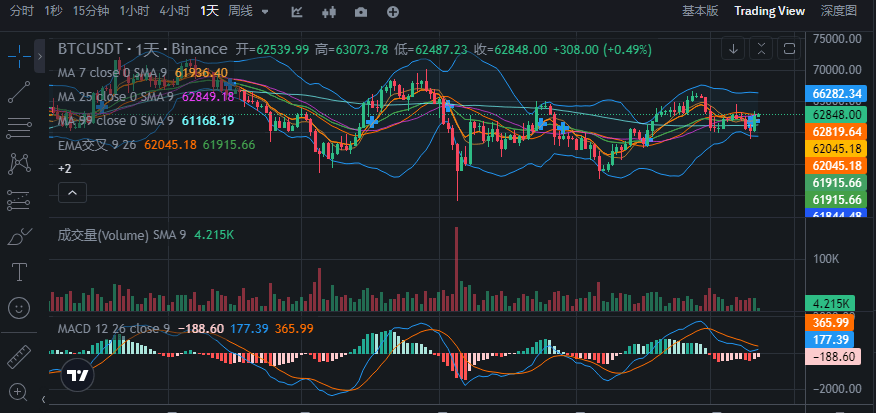
Task: Click the 62848.00 current price label
Action: click(836, 115)
